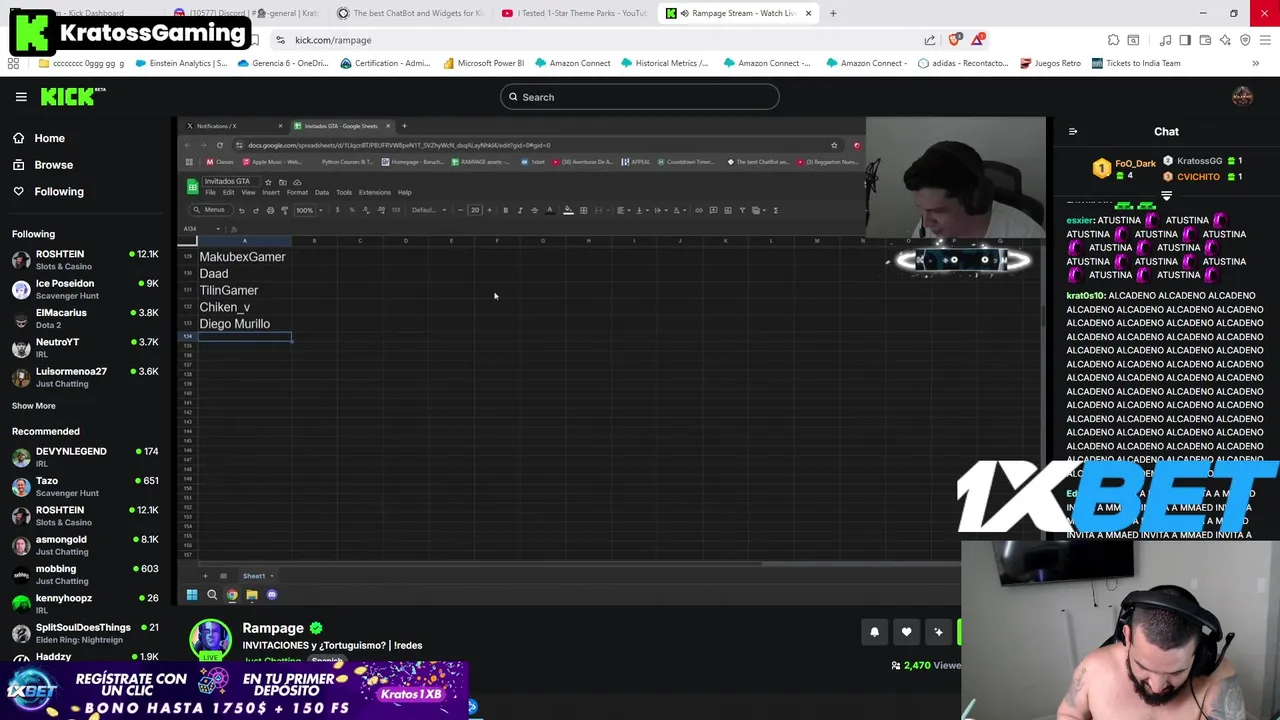Open the Kick hamburger menu
Screen dimensions: 1280x720
tap(21, 97)
